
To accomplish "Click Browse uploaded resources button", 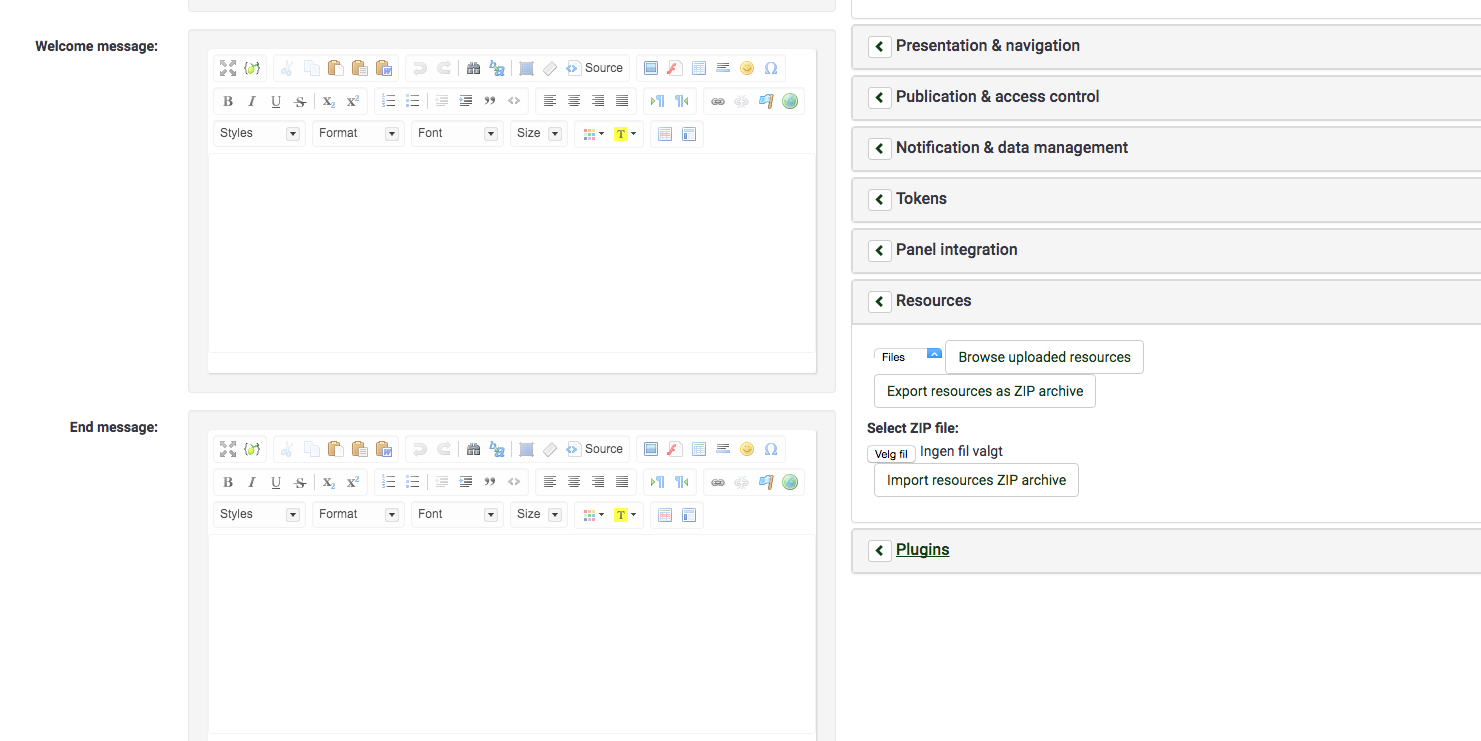I will point(1044,357).
